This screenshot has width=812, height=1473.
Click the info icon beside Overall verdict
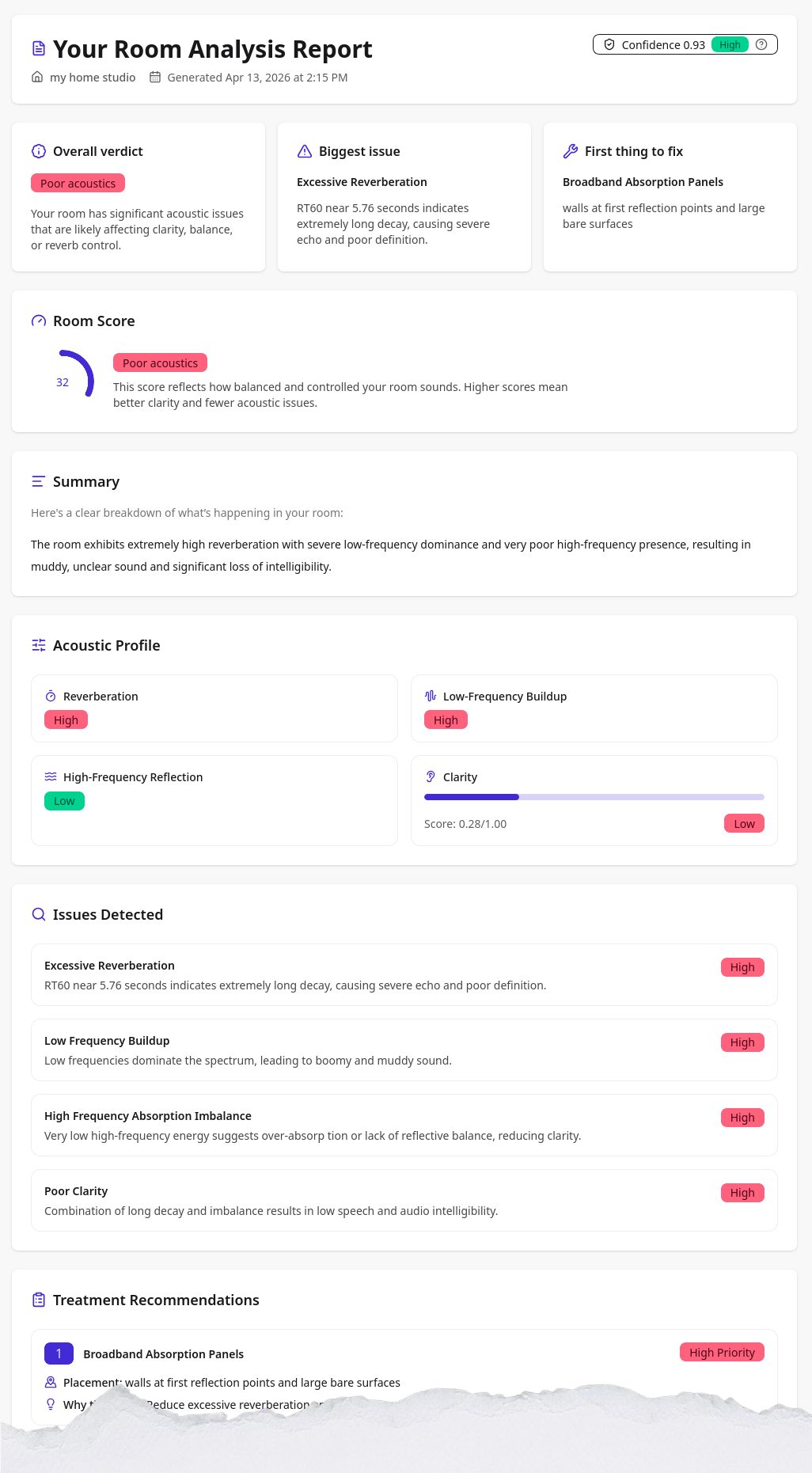38,151
